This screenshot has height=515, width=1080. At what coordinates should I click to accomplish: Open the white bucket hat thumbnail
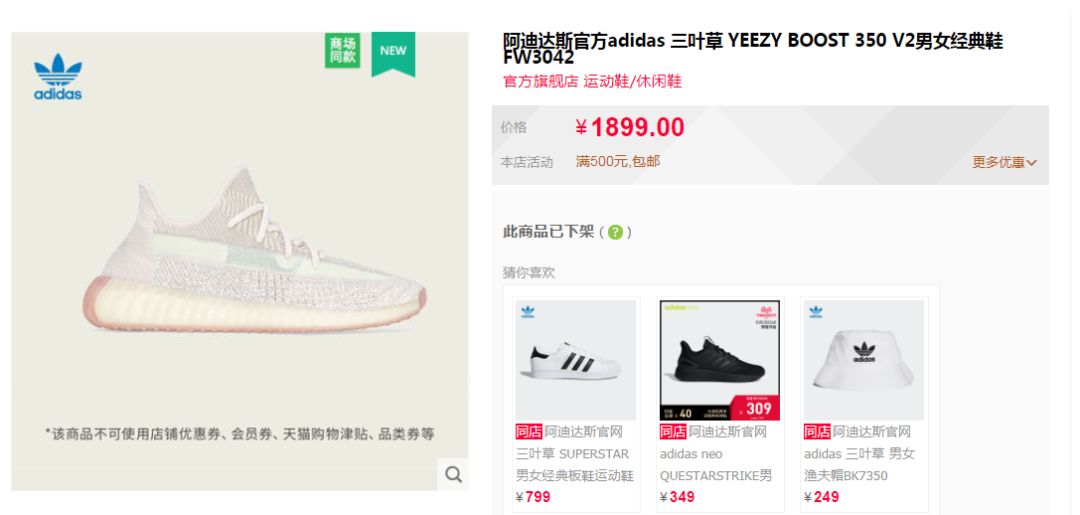[864, 360]
